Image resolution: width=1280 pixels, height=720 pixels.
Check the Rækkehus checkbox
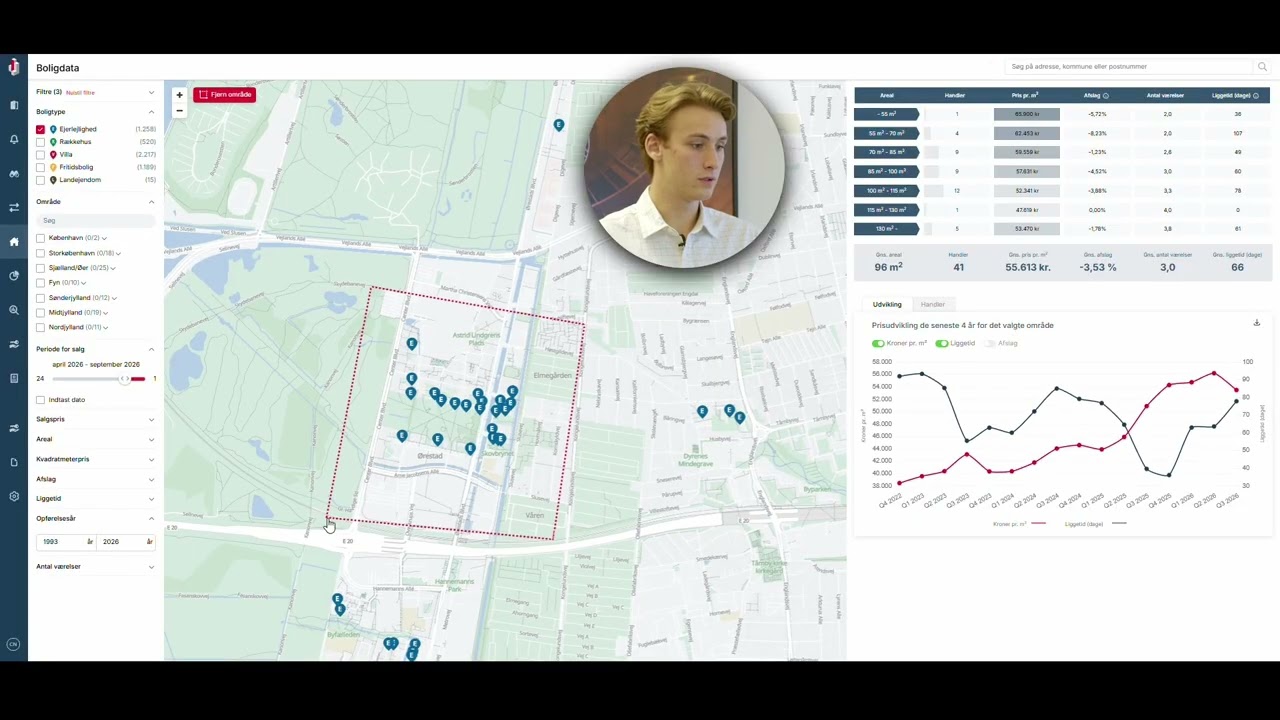pos(40,142)
